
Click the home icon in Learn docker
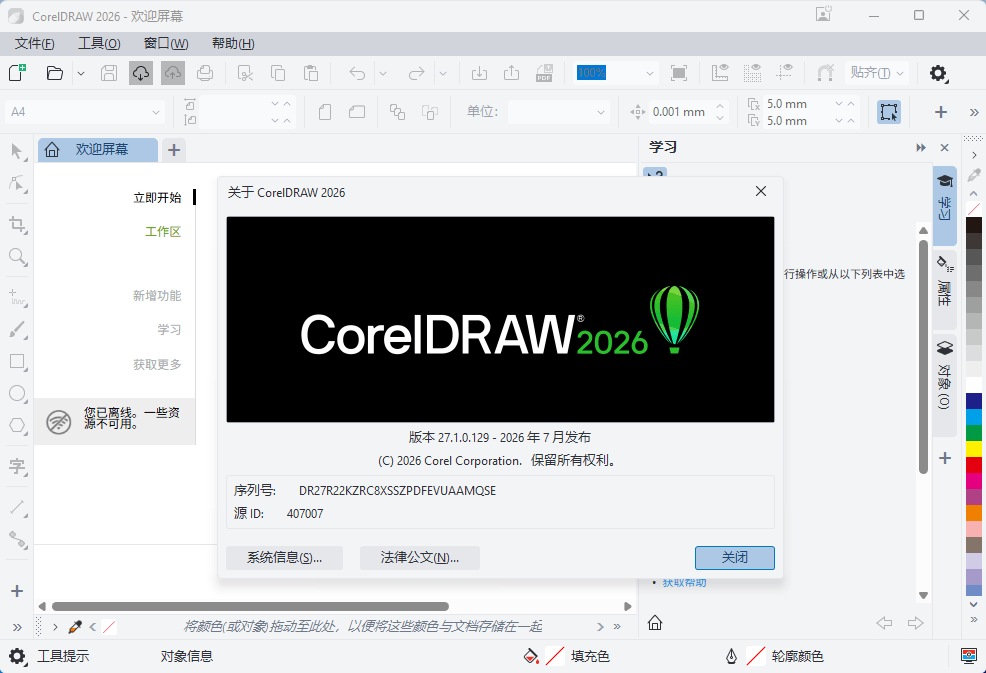click(x=655, y=623)
